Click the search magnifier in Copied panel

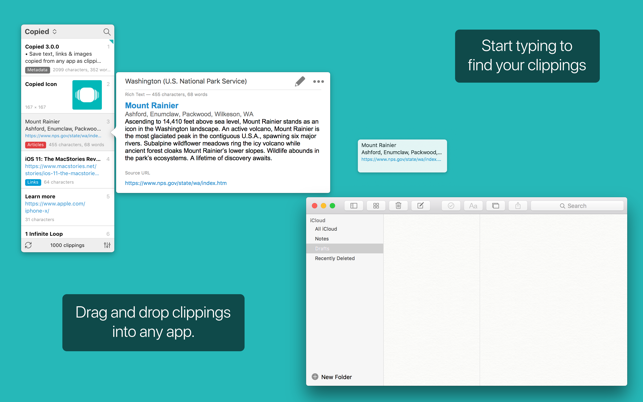(107, 32)
